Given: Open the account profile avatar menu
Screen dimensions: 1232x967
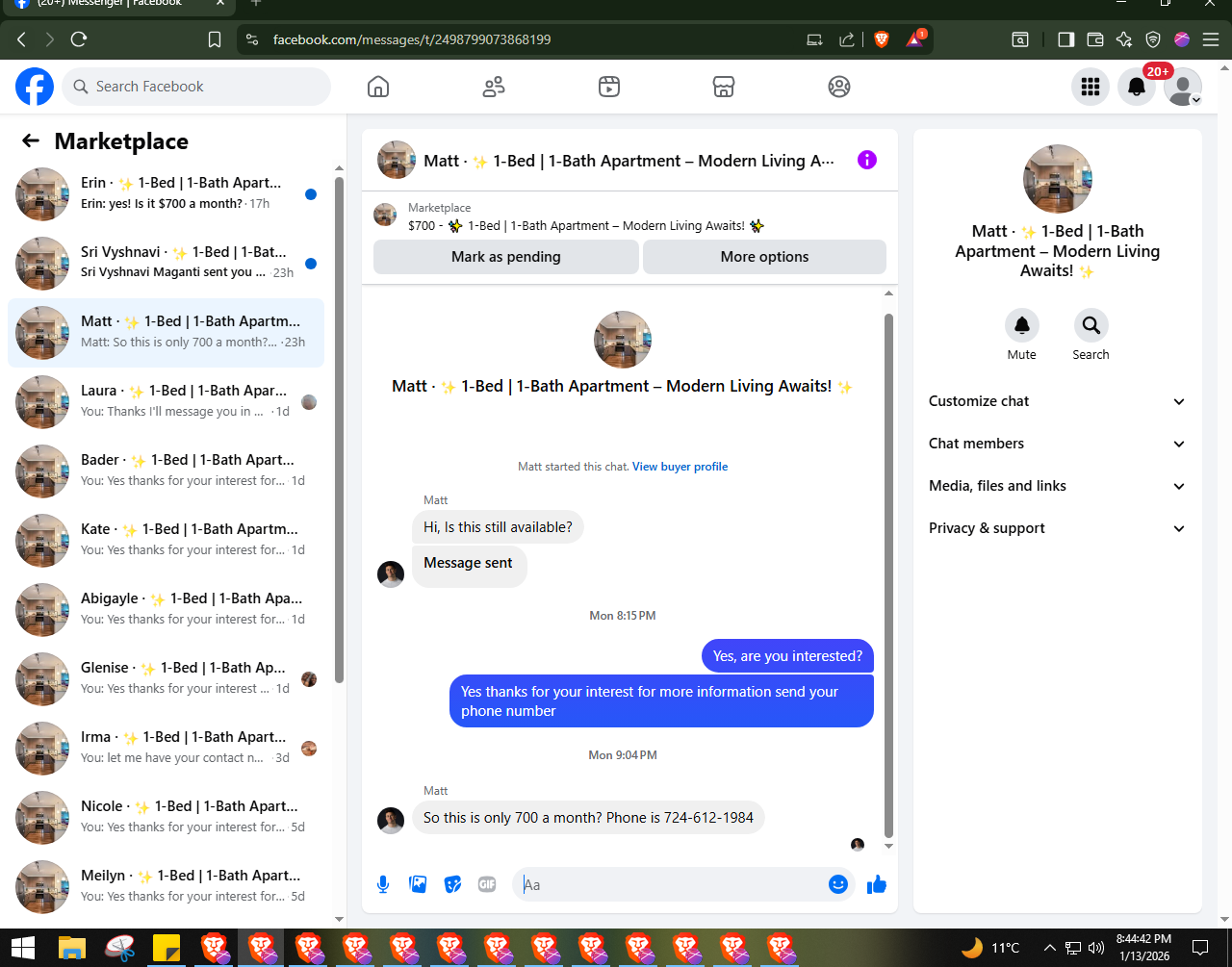Looking at the screenshot, I should coord(1183,87).
